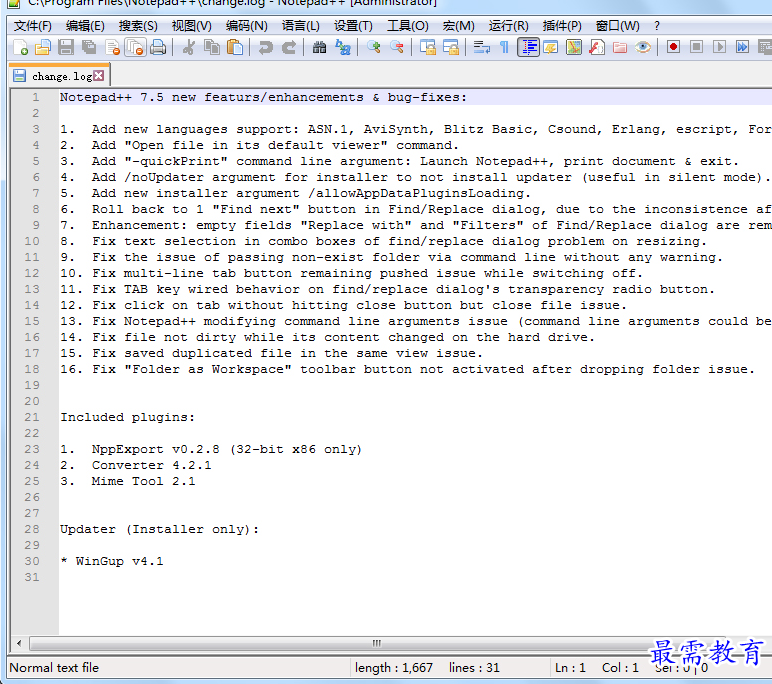Open the 宏(M) menu
The width and height of the screenshot is (772, 684).
[x=458, y=26]
